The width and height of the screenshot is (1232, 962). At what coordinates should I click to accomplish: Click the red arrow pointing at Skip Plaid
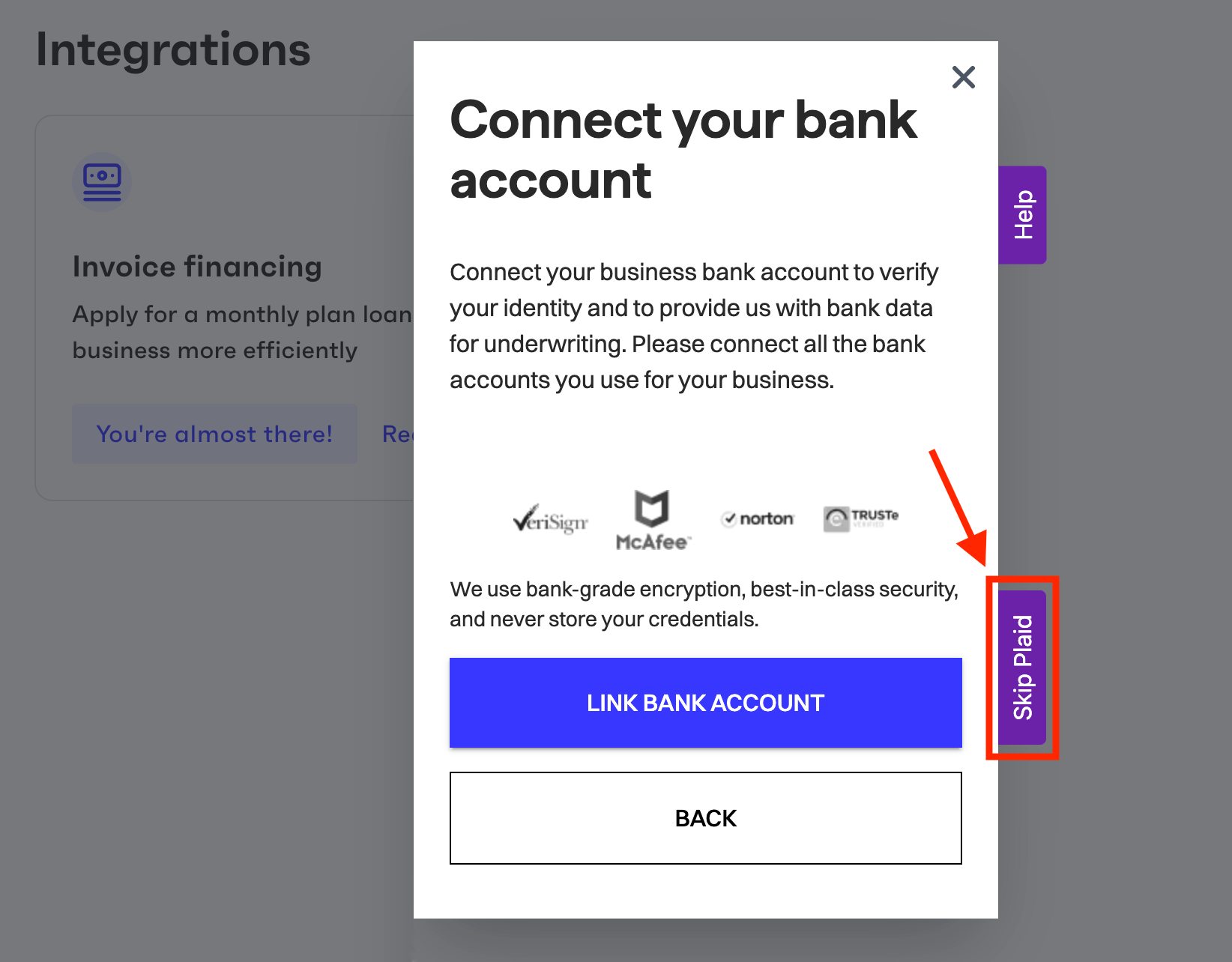pyautogui.click(x=959, y=507)
